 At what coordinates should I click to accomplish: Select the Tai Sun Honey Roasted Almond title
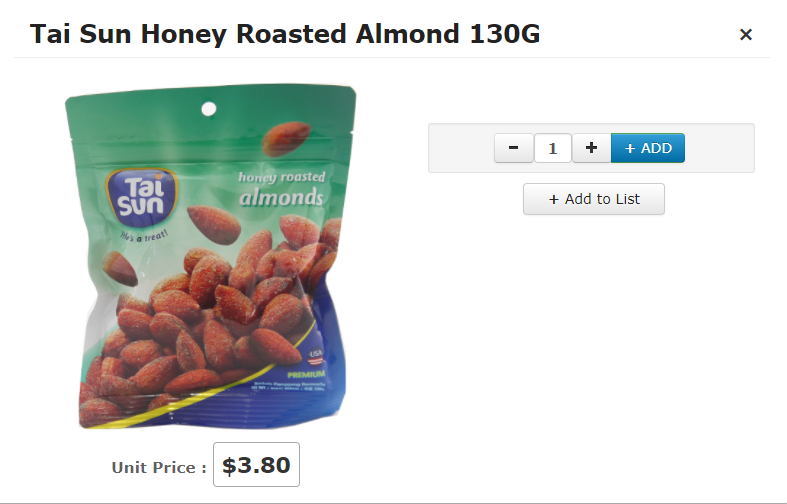pyautogui.click(x=285, y=34)
